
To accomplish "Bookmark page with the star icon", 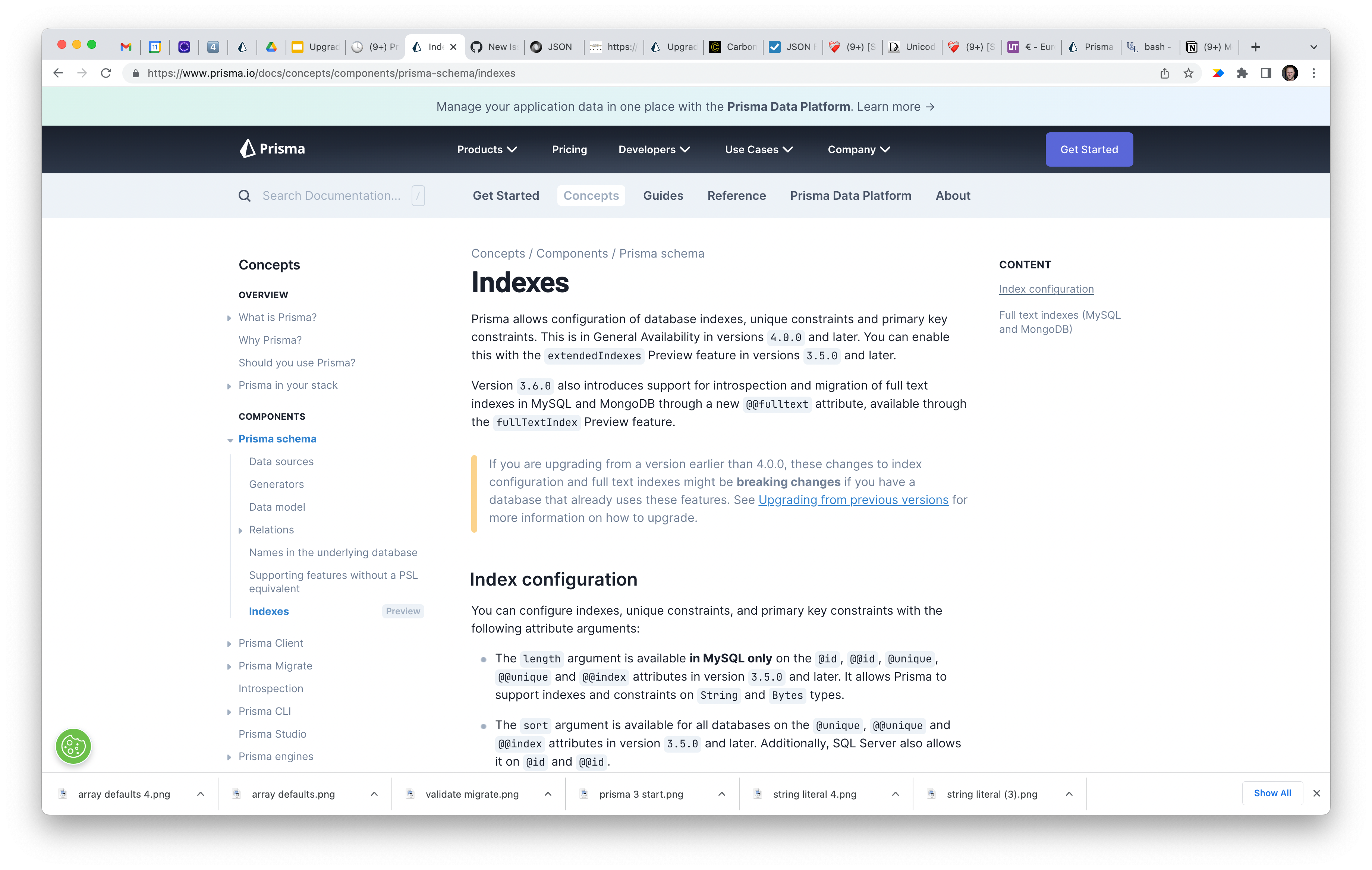I will 1188,73.
